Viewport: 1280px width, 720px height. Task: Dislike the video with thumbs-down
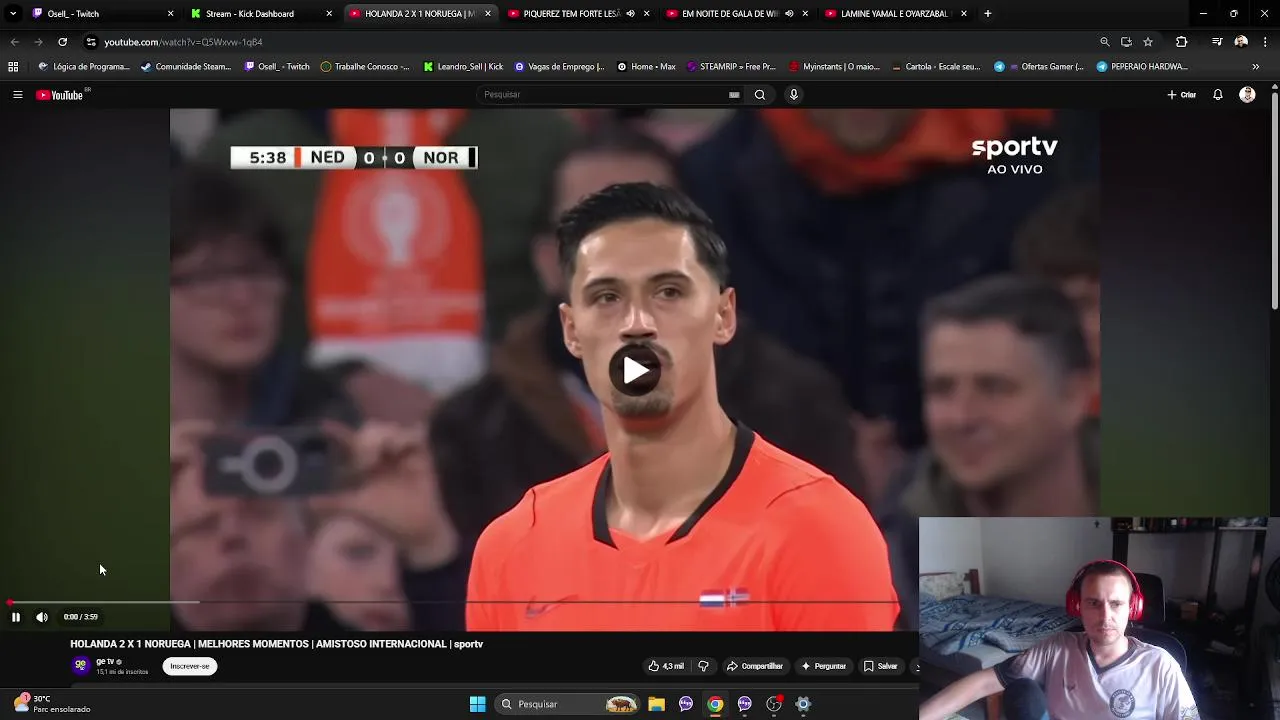pyautogui.click(x=703, y=666)
